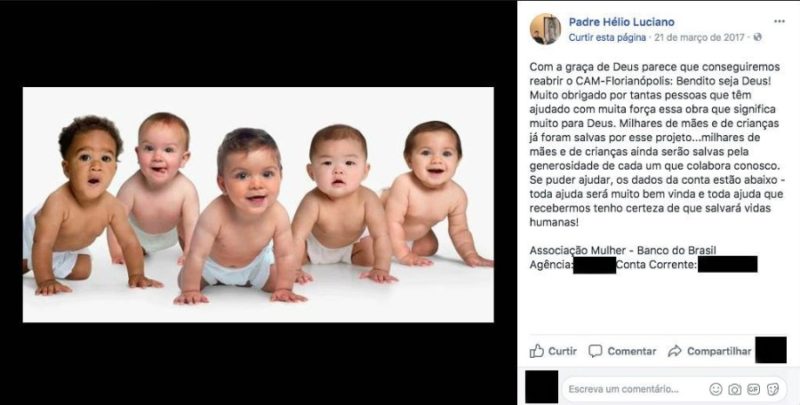Click the post text starting Com a graça
The width and height of the screenshot is (800, 405).
[x=656, y=145]
